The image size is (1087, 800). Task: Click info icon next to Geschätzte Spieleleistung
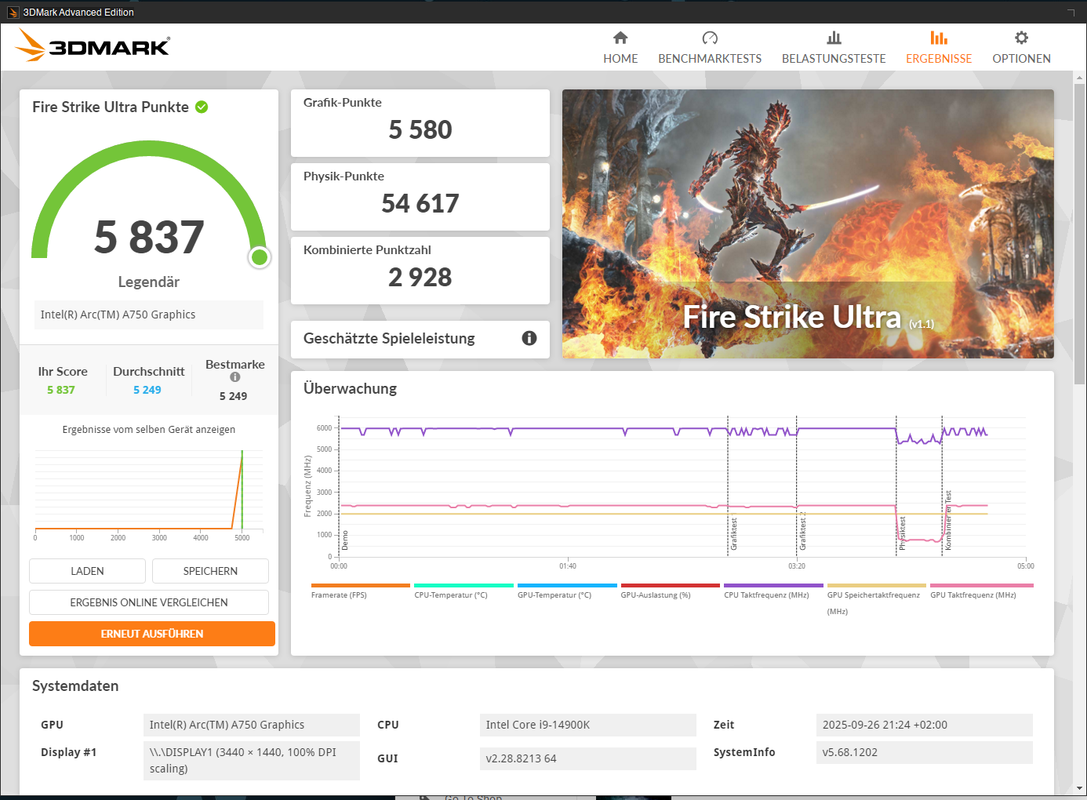529,338
